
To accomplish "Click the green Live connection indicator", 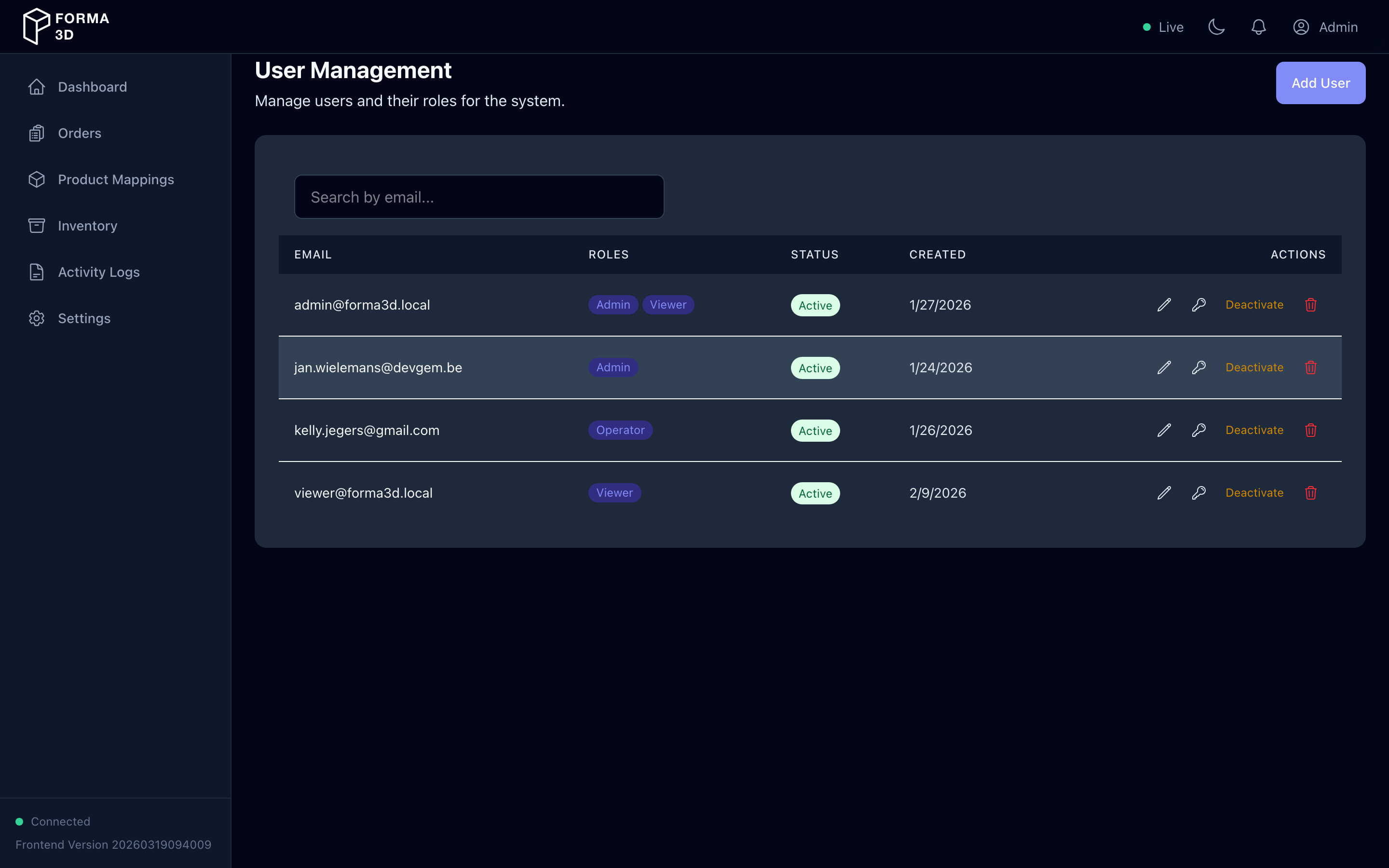I will (x=1146, y=27).
